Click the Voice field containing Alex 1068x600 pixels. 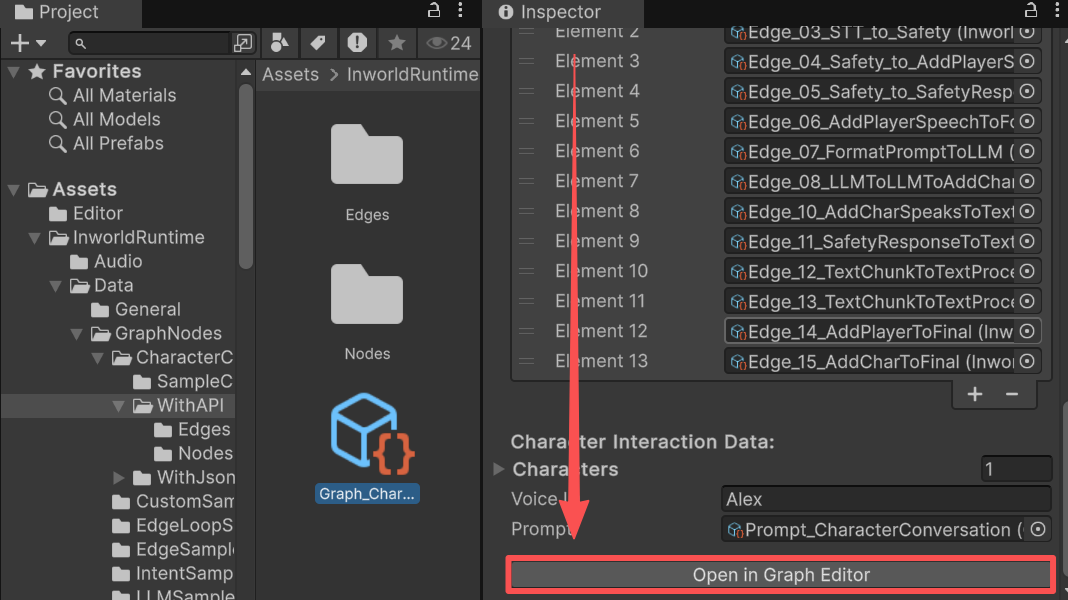tap(885, 499)
